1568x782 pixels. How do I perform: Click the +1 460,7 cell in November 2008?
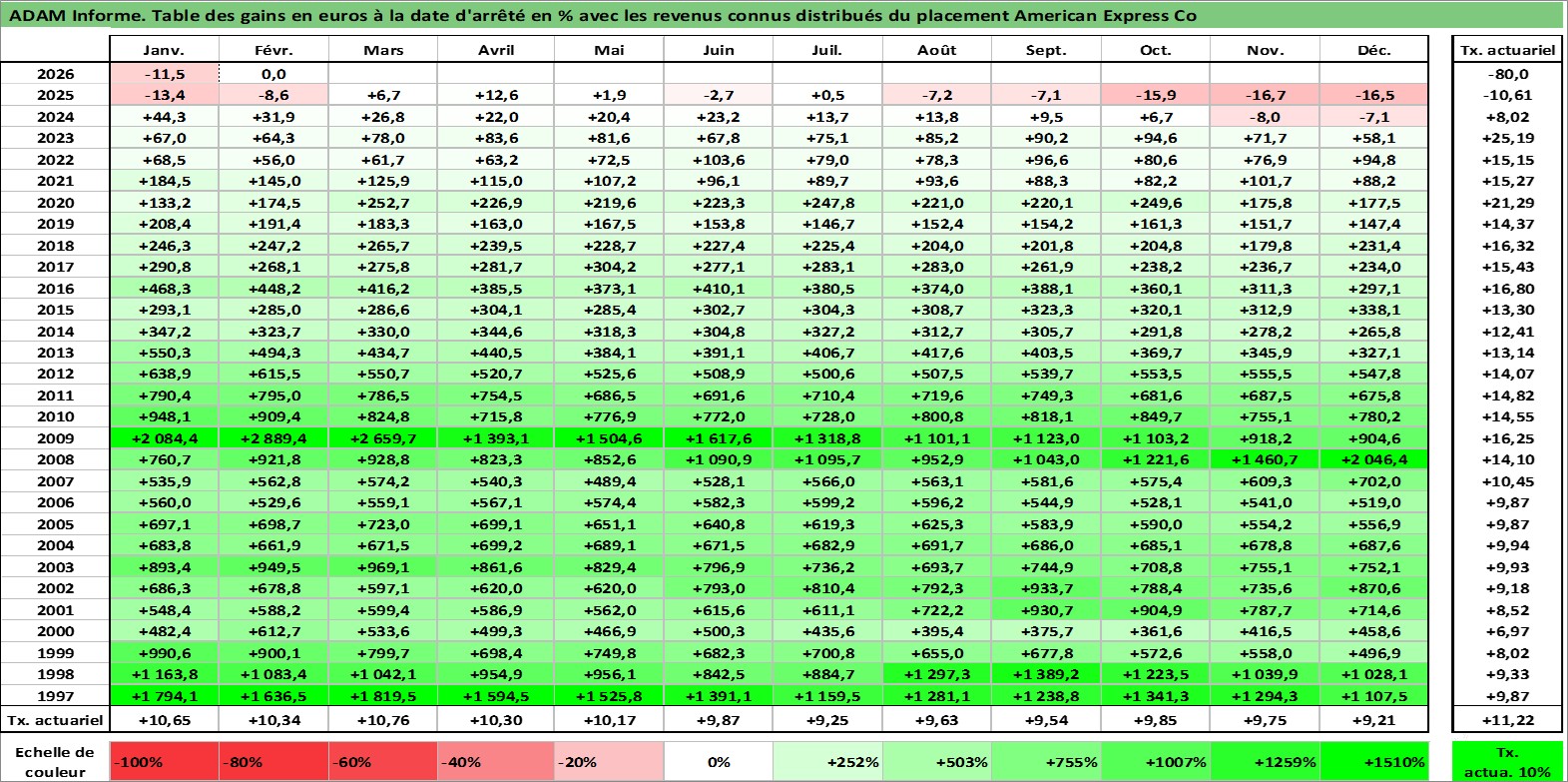click(x=1266, y=459)
